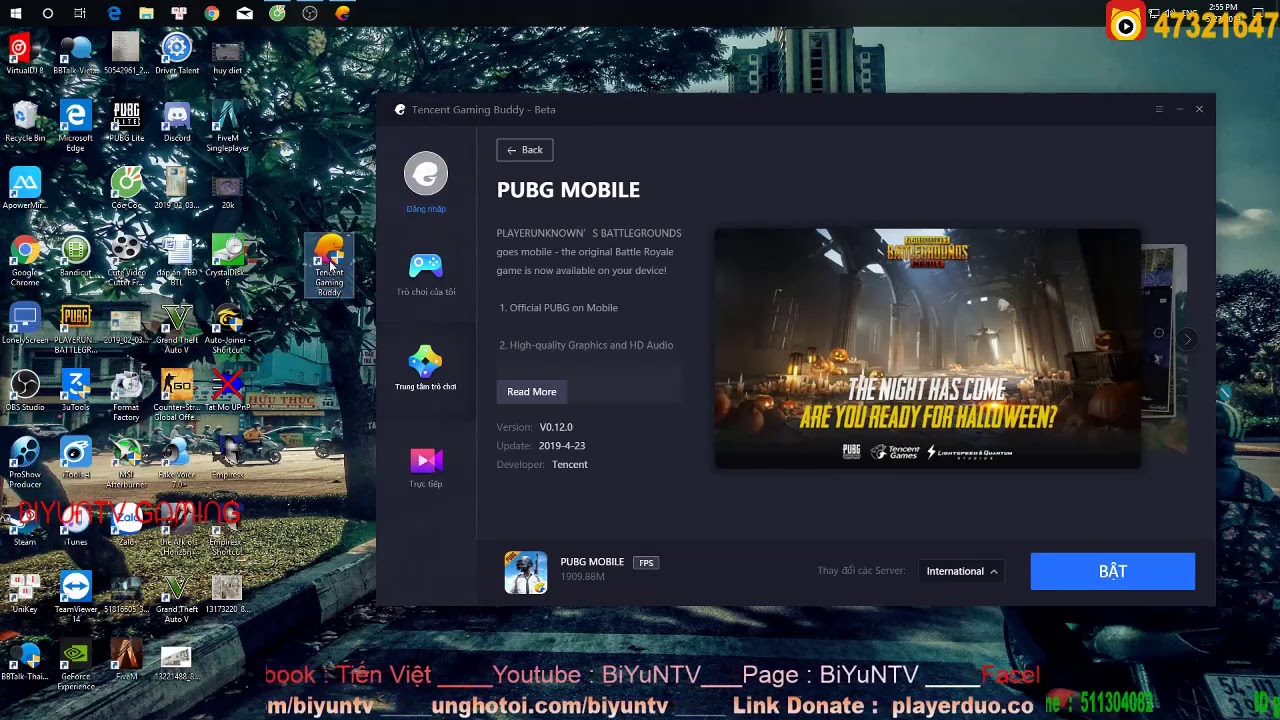Viewport: 1280px width, 720px height.
Task: Open OBS Studio from the taskbar
Action: pos(310,13)
